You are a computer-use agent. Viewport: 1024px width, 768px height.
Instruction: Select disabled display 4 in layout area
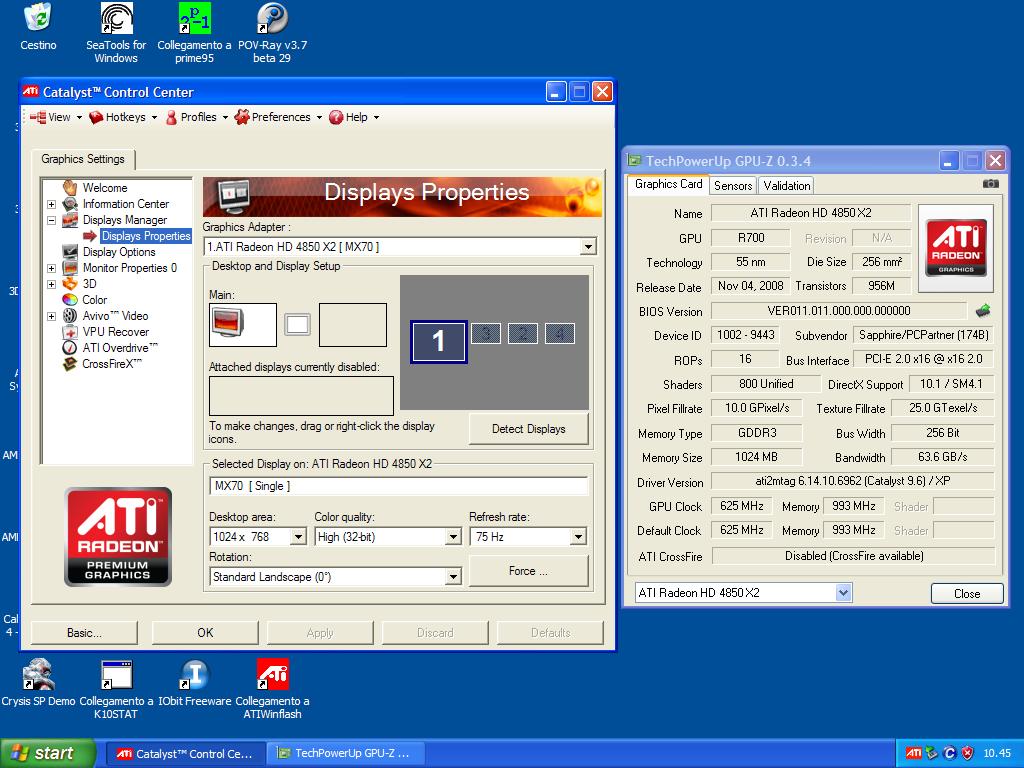(560, 334)
